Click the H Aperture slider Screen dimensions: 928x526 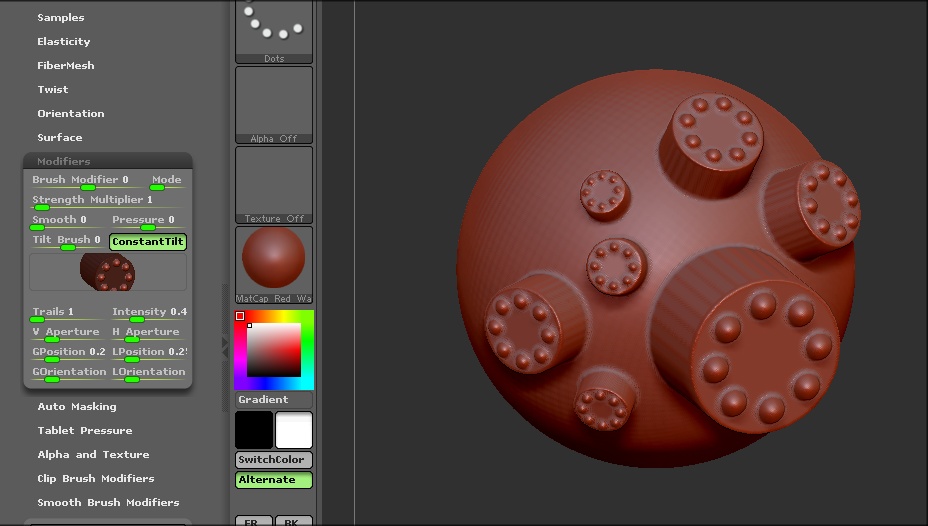click(149, 334)
